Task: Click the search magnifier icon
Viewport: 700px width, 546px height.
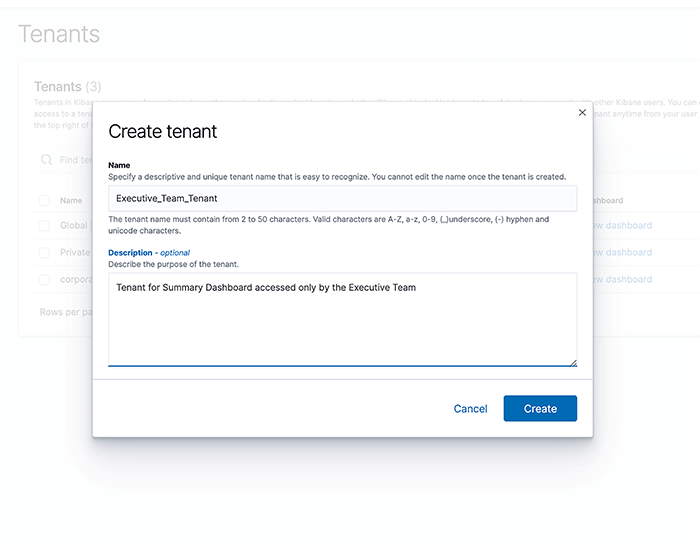Action: tap(46, 160)
